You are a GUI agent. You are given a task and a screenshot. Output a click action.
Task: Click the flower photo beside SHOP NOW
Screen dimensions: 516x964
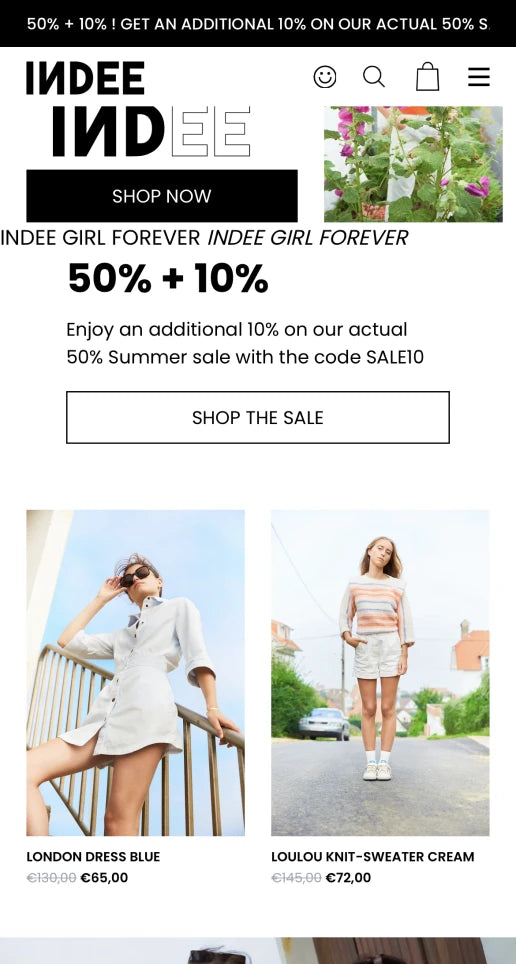pyautogui.click(x=413, y=164)
